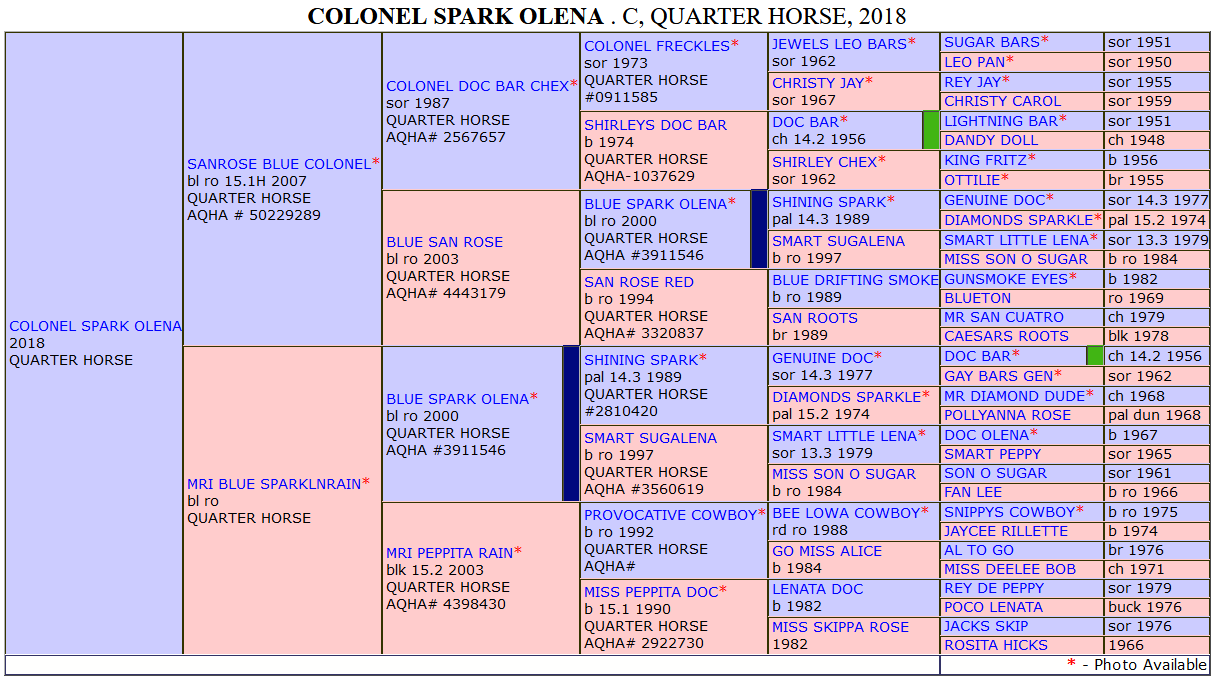The image size is (1222, 678).
Task: Click SMART SUGALENA link above AQHA #3560619
Action: (650, 438)
